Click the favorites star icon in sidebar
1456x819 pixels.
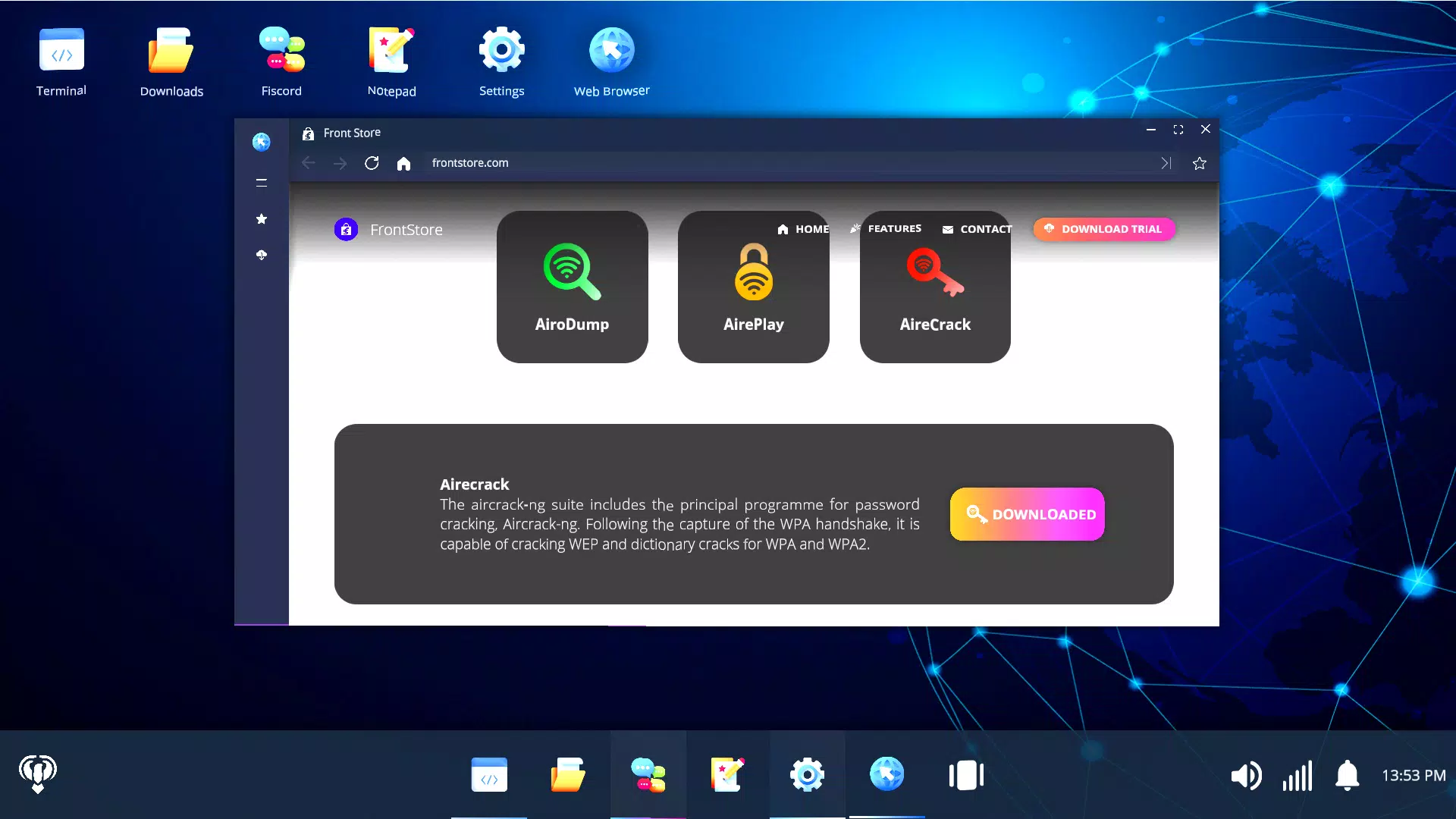pos(261,219)
